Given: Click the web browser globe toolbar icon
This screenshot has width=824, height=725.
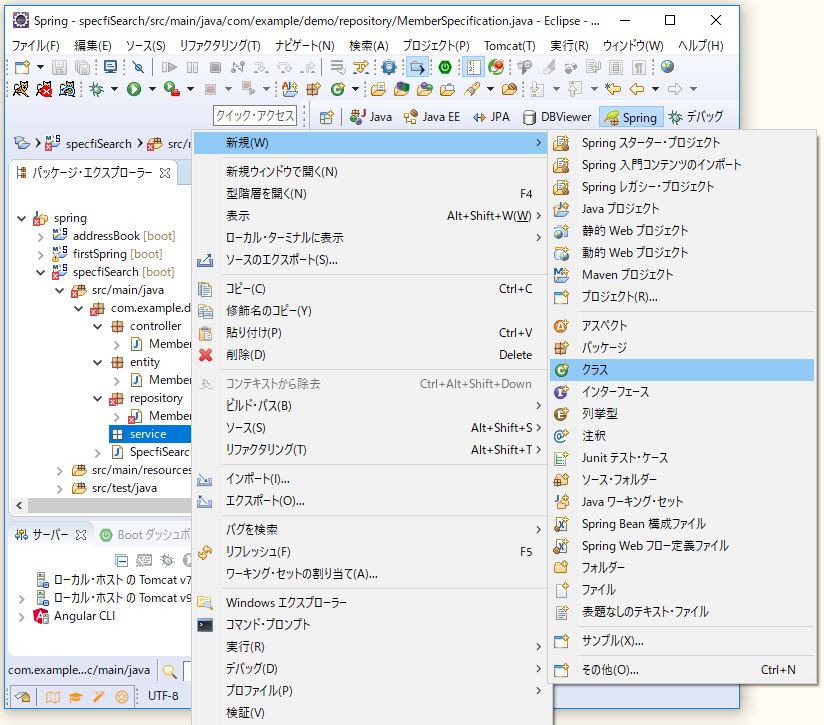Looking at the screenshot, I should coord(667,67).
